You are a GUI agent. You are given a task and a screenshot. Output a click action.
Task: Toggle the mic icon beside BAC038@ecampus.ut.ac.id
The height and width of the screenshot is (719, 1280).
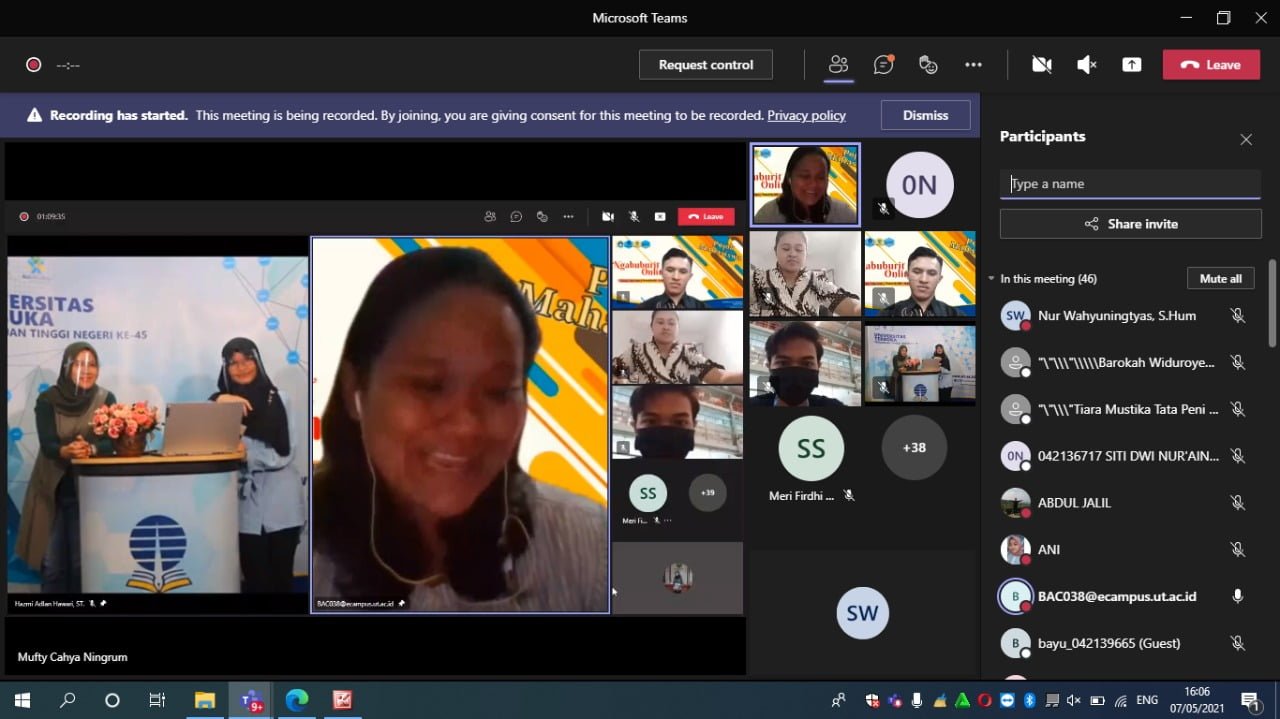click(x=1238, y=596)
